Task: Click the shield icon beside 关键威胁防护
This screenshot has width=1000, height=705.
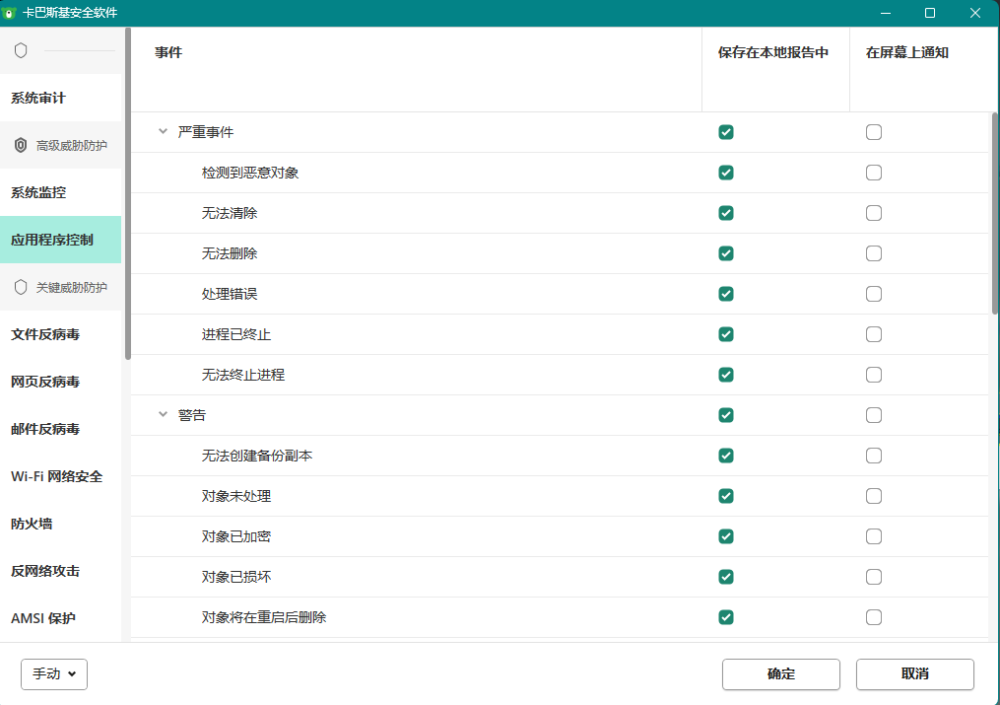Action: [21, 288]
